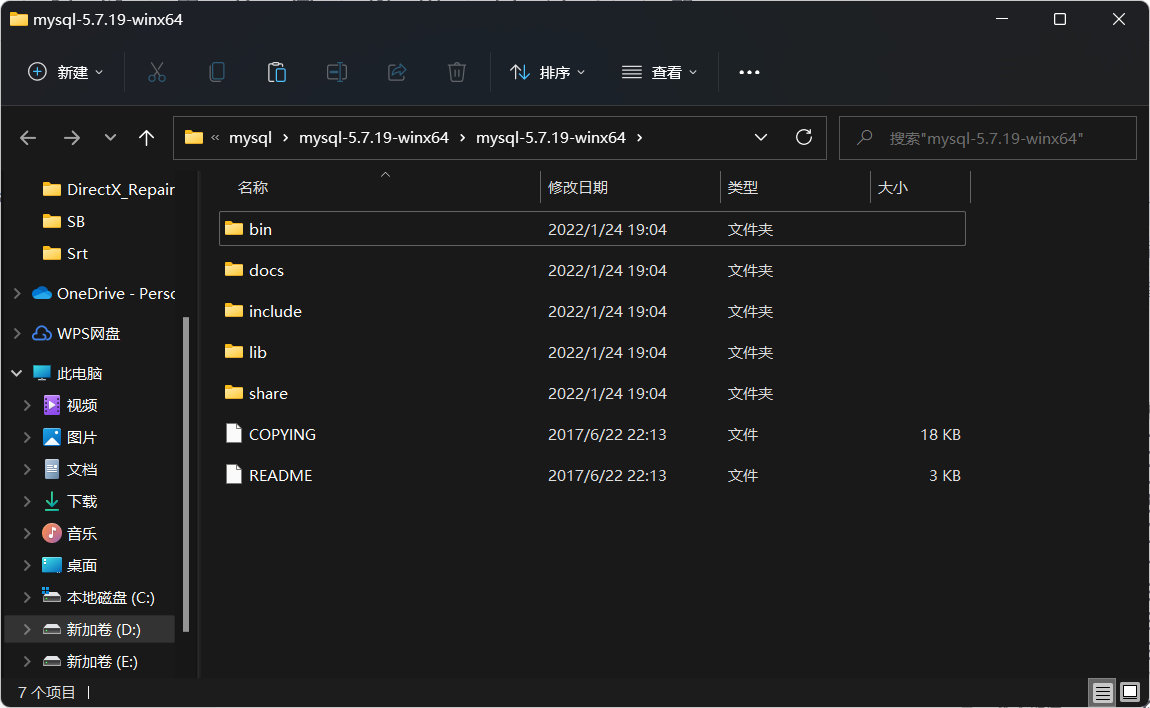Sort by 名称 column header

pyautogui.click(x=252, y=187)
